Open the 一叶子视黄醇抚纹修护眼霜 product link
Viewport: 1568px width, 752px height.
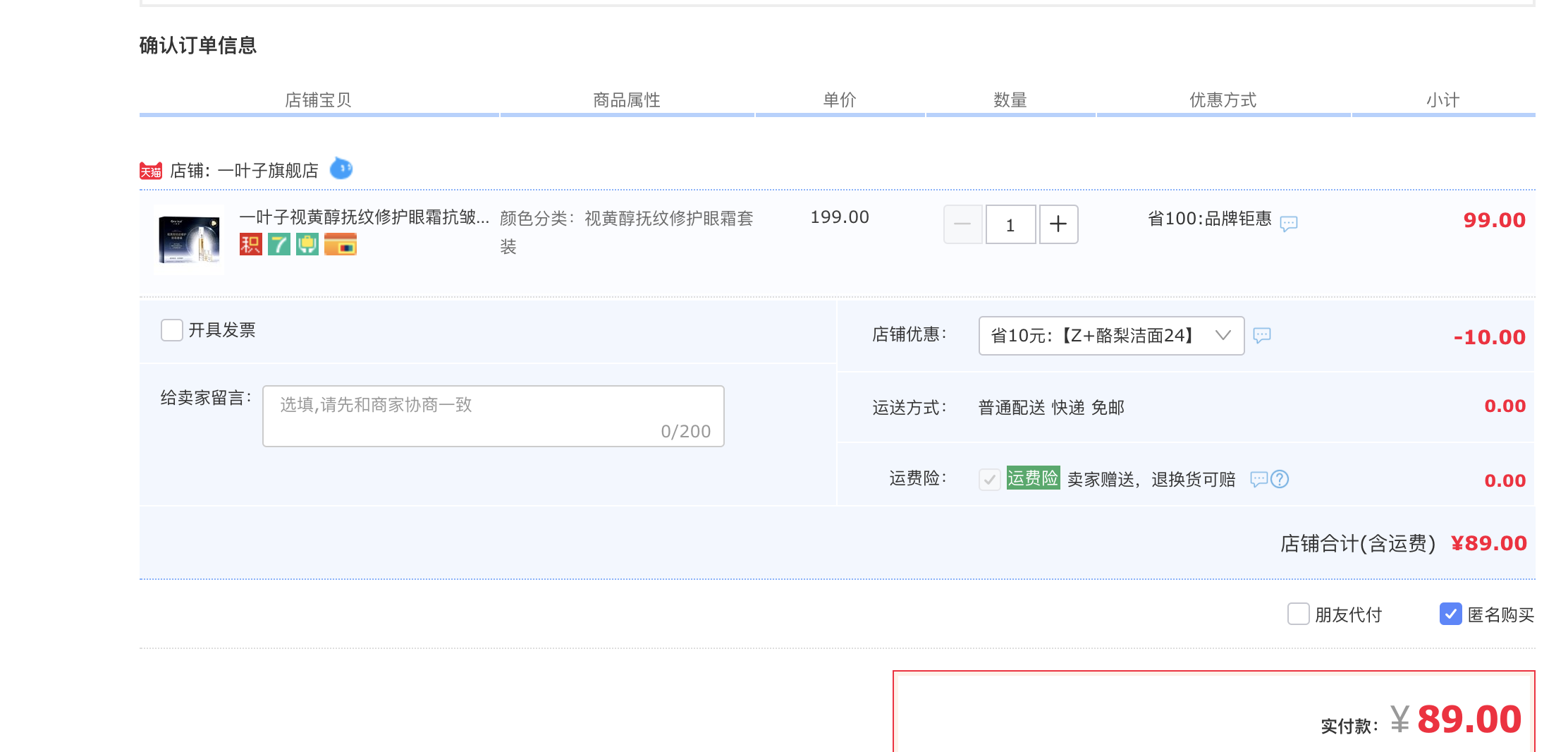365,217
